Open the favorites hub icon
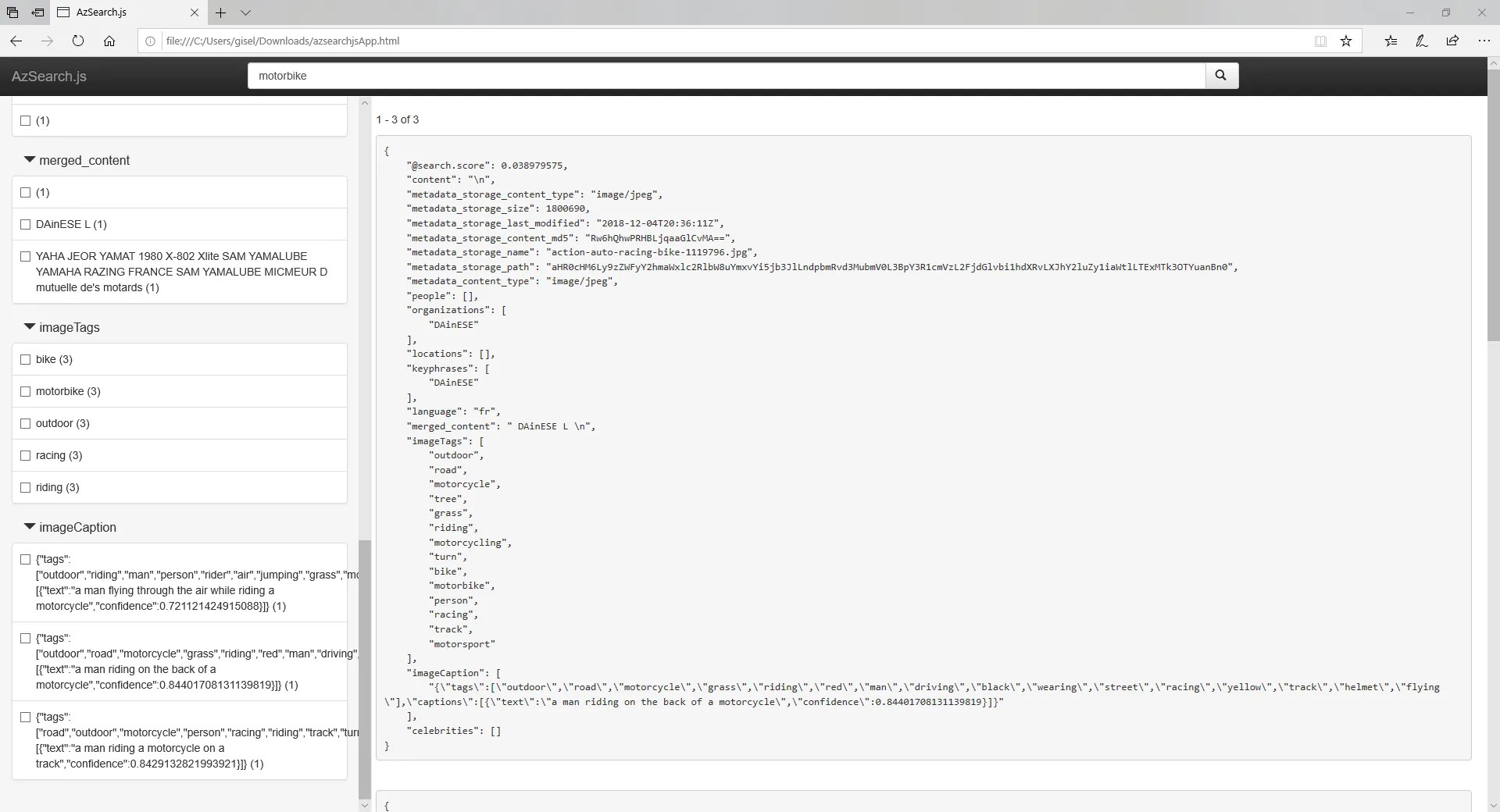The height and width of the screenshot is (812, 1500). [x=1391, y=41]
